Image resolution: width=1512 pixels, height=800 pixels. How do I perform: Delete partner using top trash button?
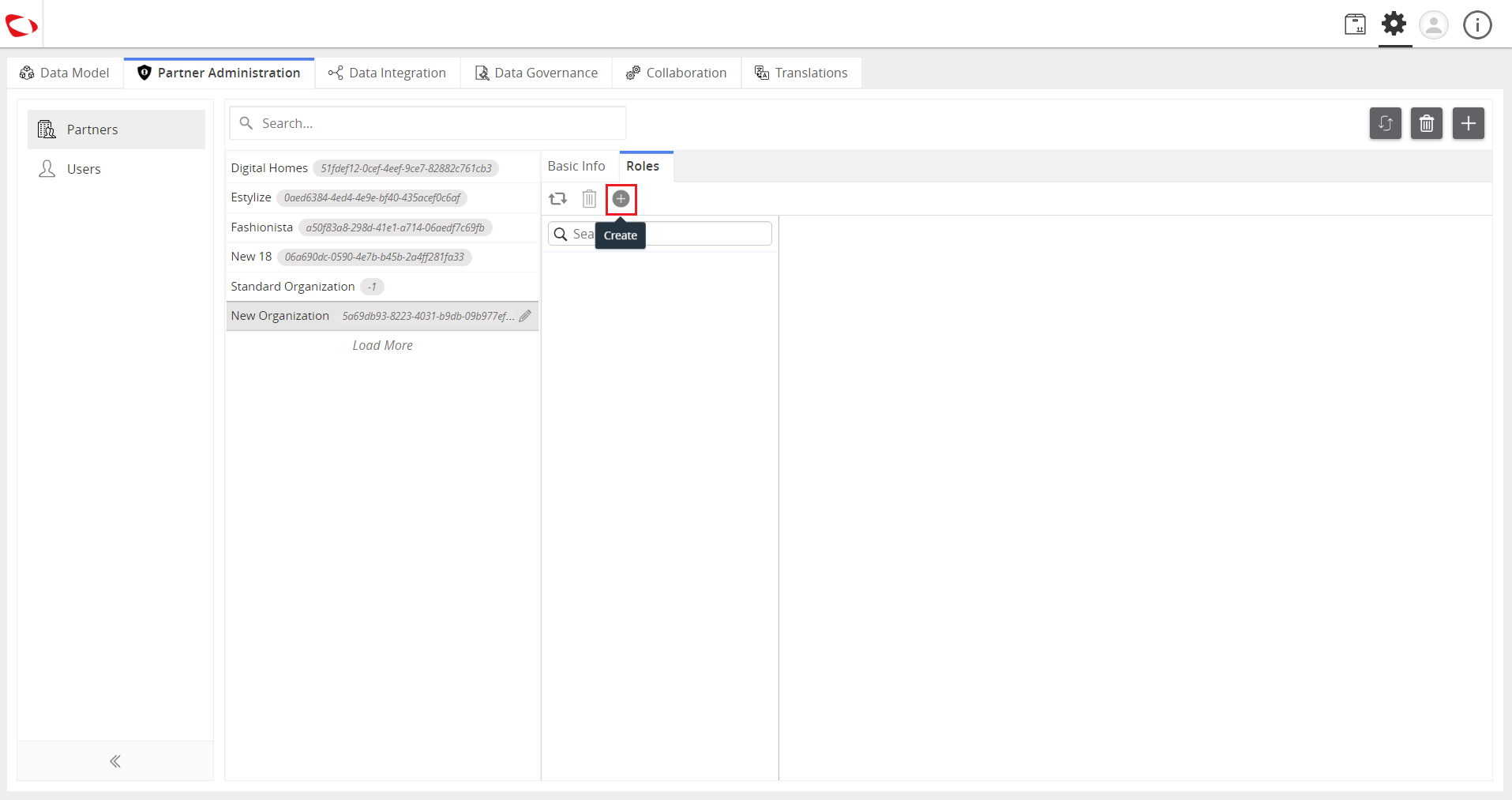1427,123
